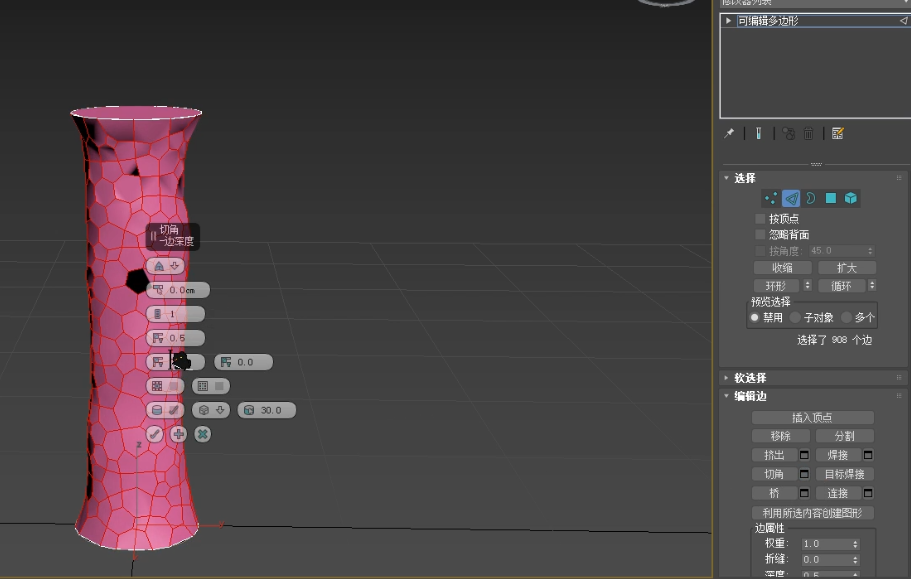The image size is (911, 579).
Task: Click 移除 button
Action: pyautogui.click(x=781, y=436)
